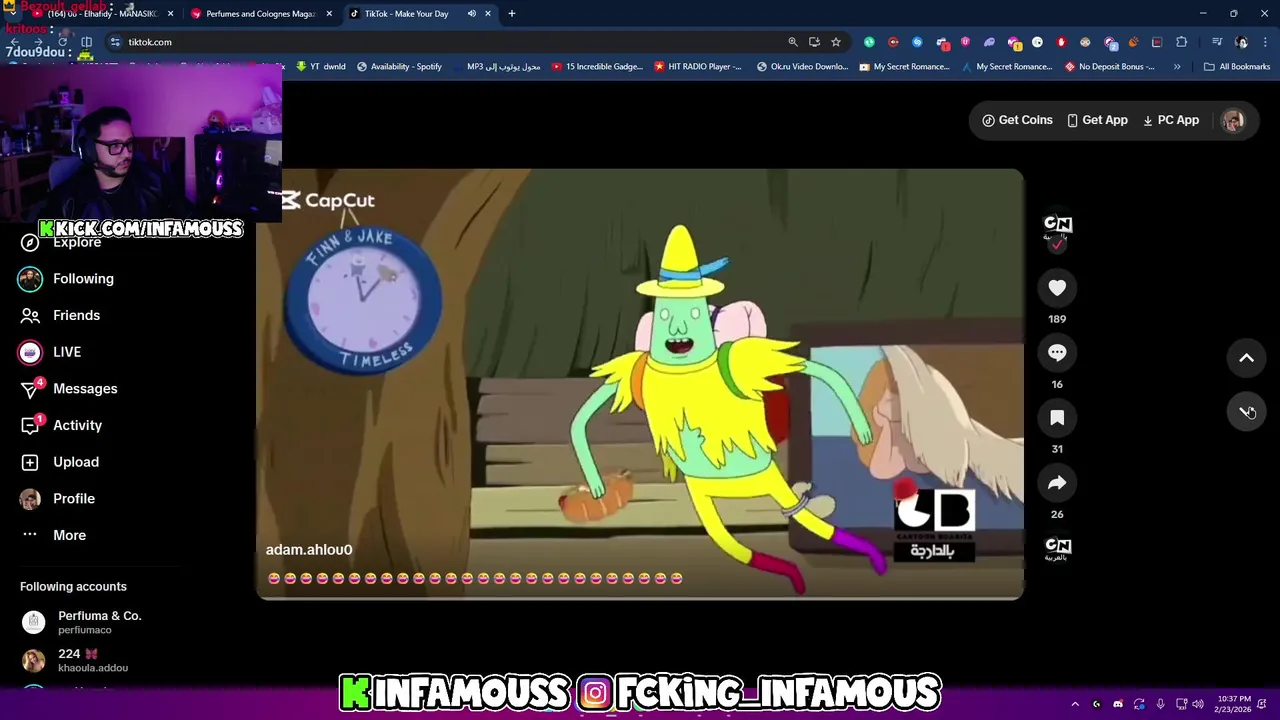Open a new browser tab
The width and height of the screenshot is (1280, 720).
point(512,14)
